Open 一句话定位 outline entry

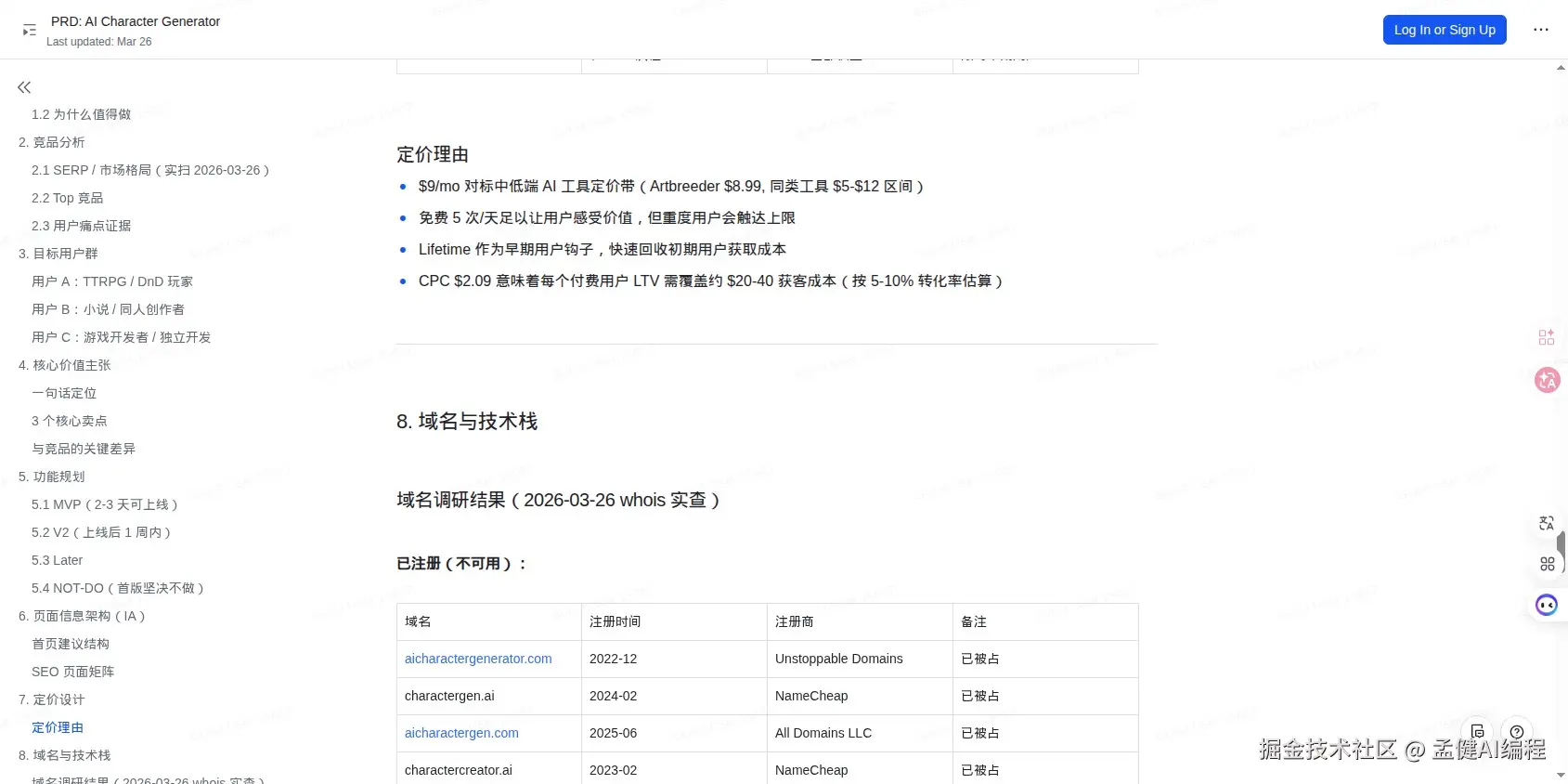(x=64, y=393)
